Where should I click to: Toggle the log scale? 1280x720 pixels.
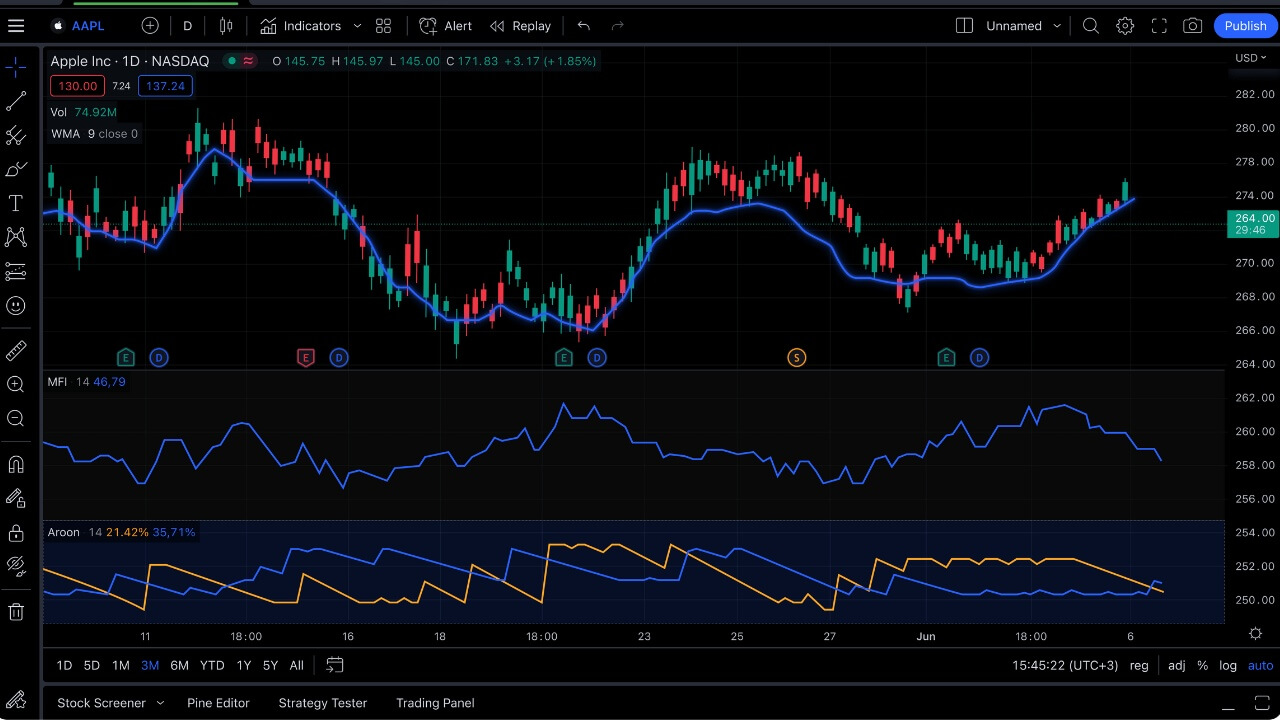tap(1228, 665)
